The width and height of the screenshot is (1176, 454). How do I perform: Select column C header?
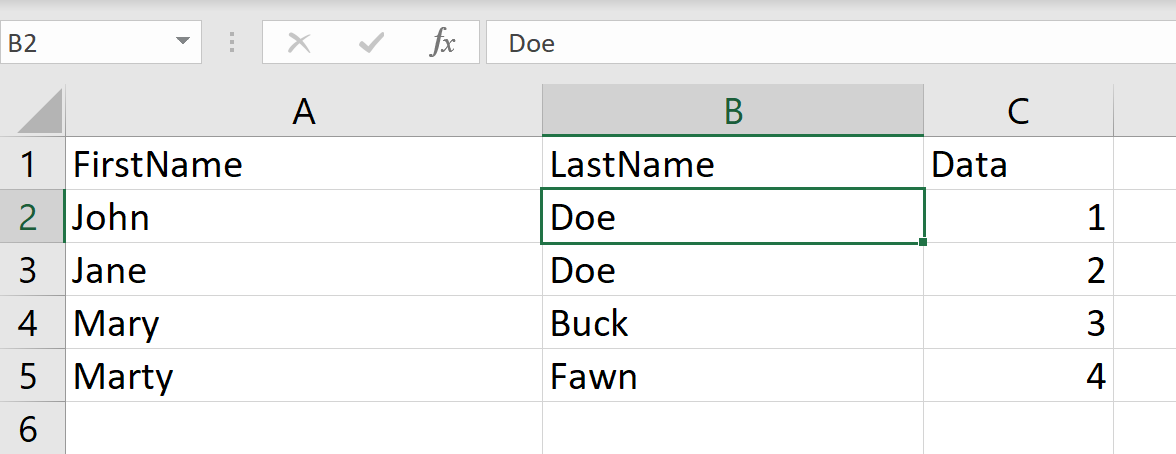[1018, 112]
